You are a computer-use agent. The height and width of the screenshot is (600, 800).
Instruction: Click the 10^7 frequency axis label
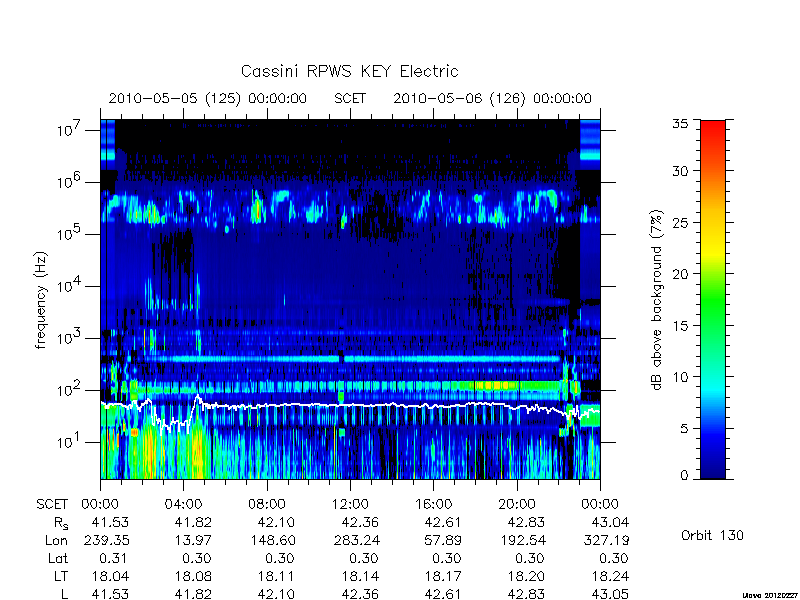[x=68, y=130]
